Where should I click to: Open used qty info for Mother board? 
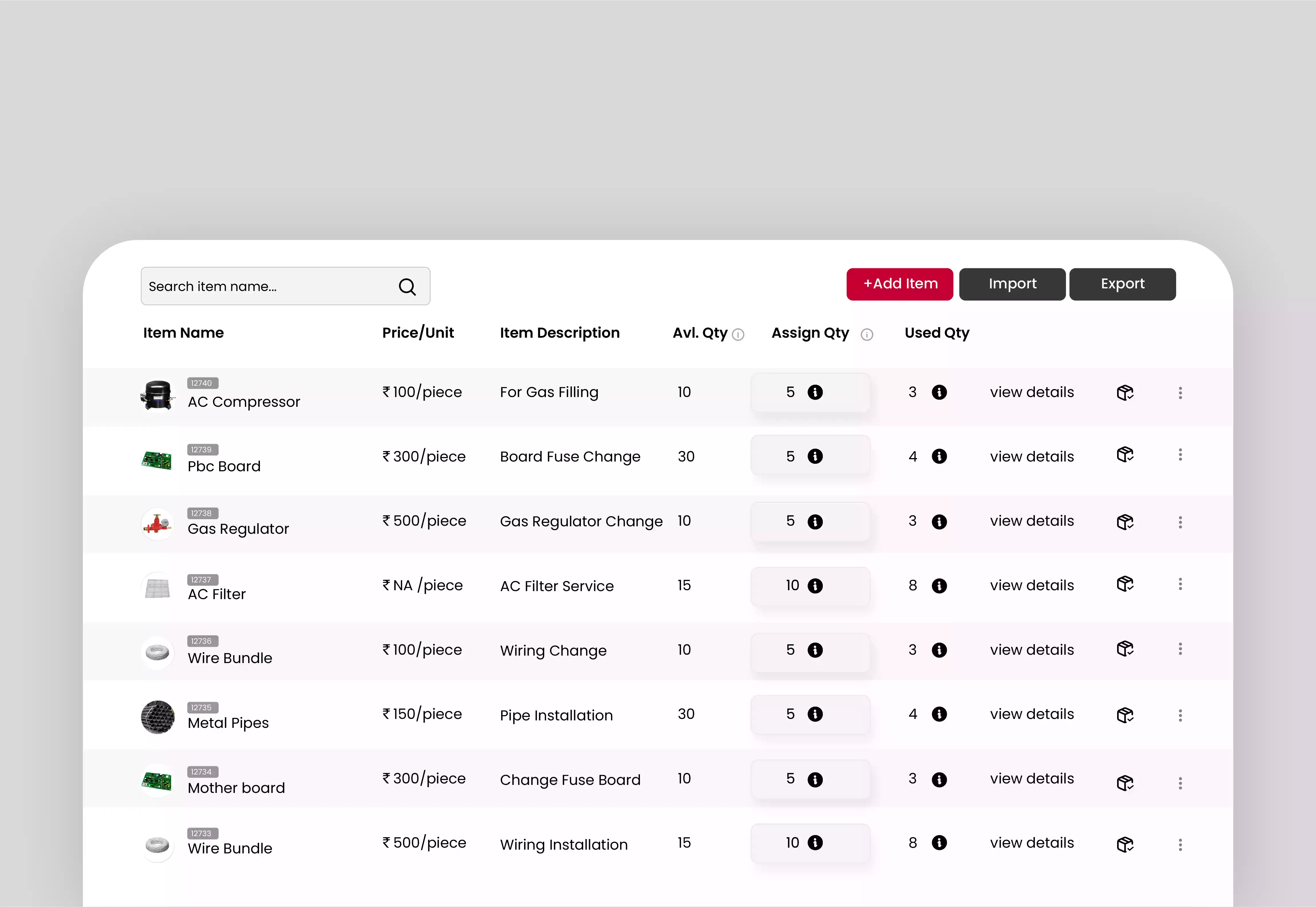coord(939,780)
